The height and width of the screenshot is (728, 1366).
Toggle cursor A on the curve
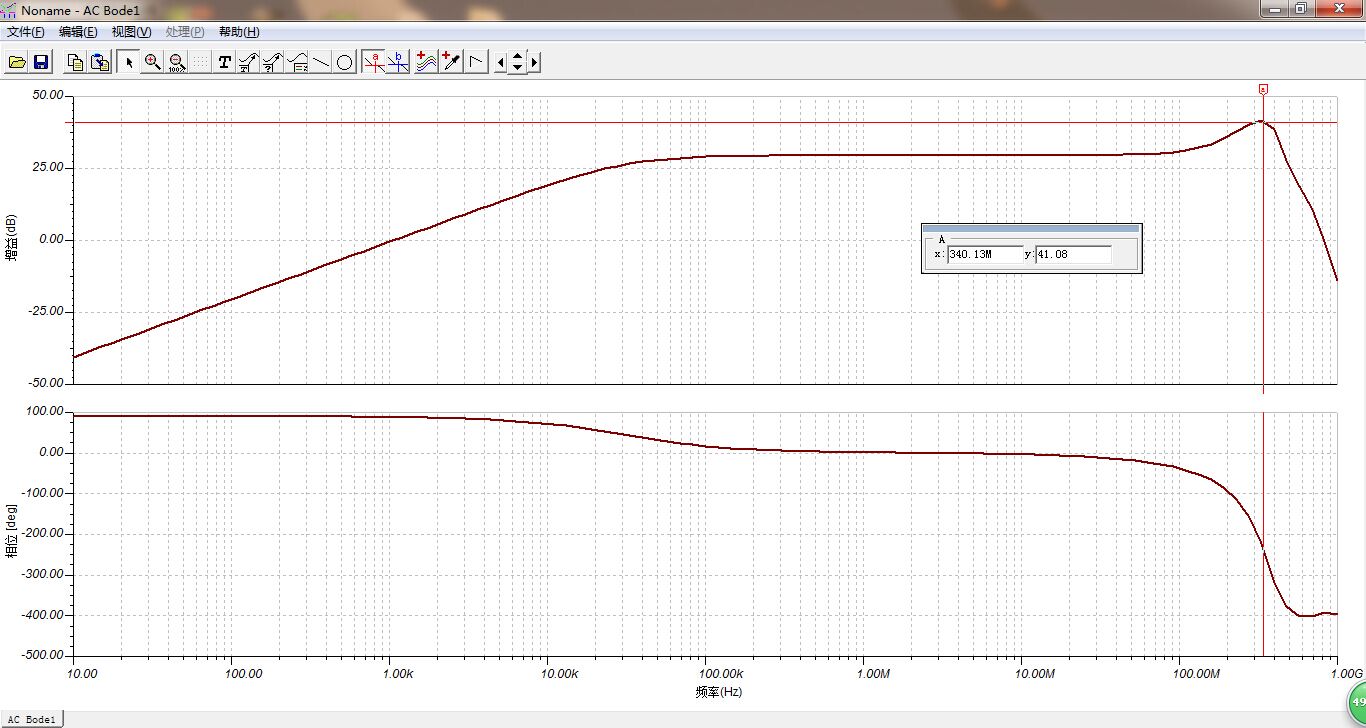coord(374,62)
